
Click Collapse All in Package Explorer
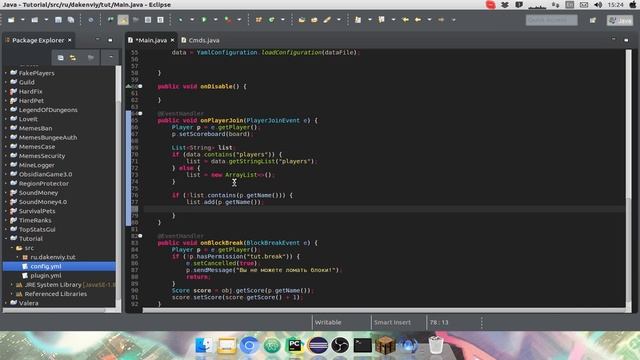[x=60, y=58]
